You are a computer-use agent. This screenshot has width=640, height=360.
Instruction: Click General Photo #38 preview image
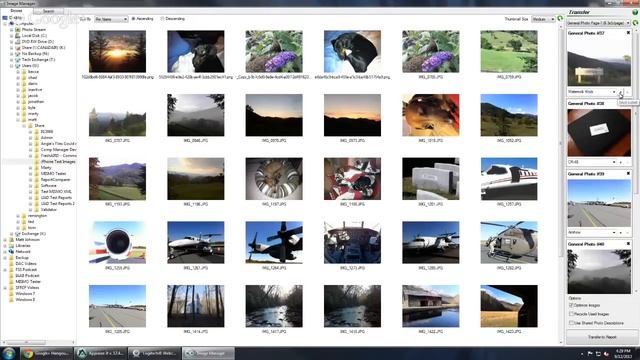coord(599,133)
